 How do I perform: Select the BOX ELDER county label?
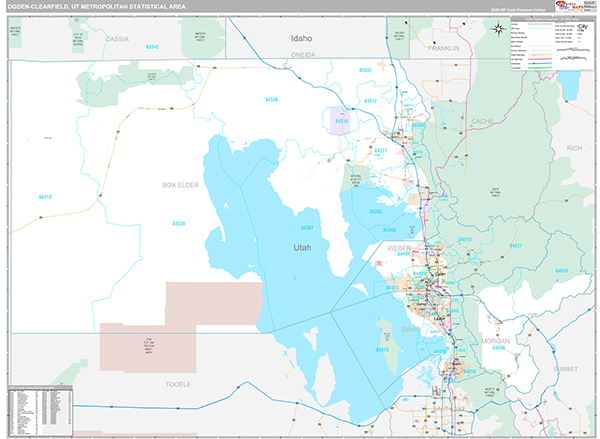point(181,185)
